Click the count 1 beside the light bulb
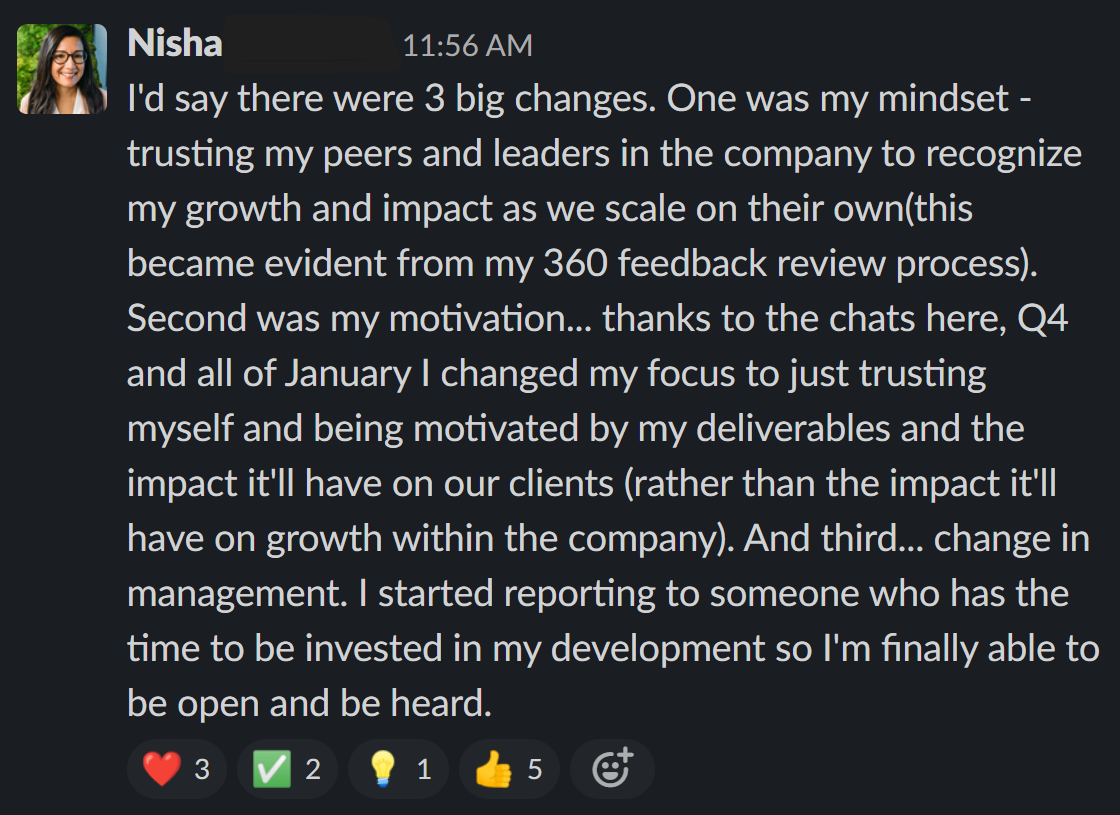This screenshot has width=1120, height=815. (x=424, y=770)
